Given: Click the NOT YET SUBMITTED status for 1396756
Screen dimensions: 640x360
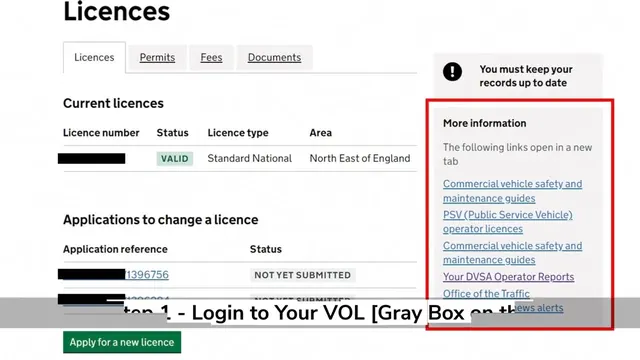Looking at the screenshot, I should 302,275.
